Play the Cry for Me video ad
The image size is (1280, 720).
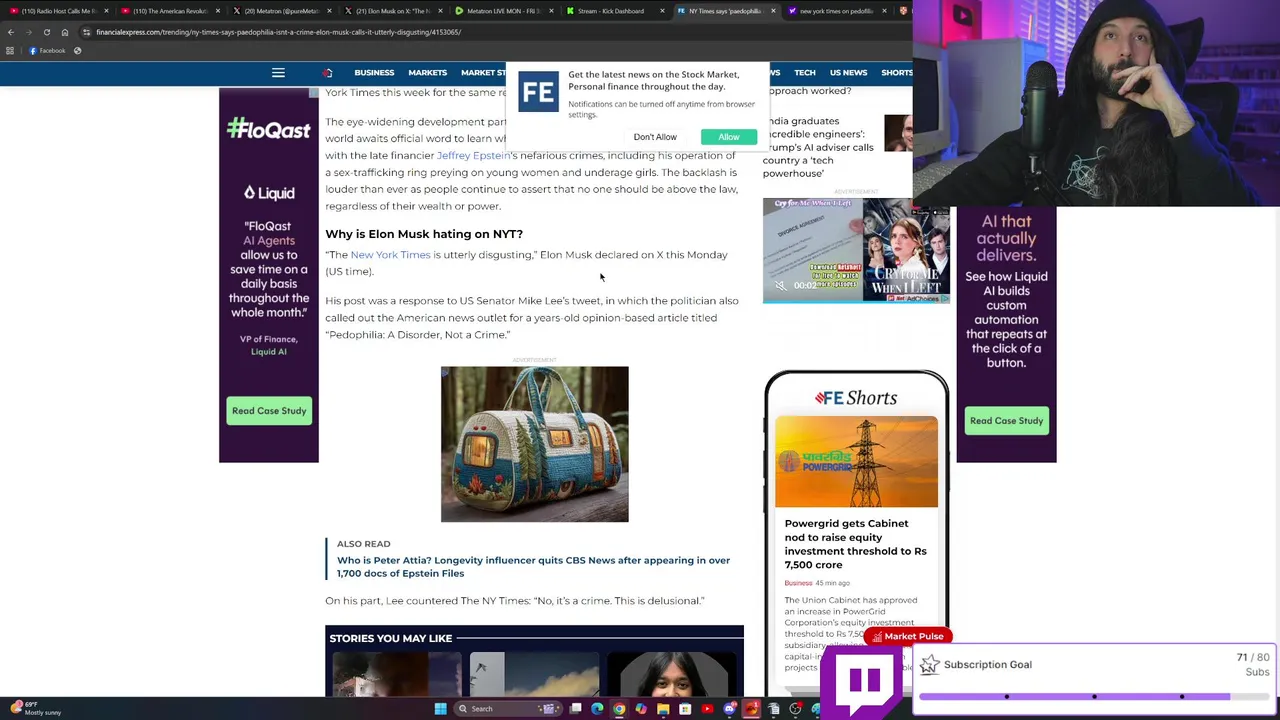coord(856,250)
